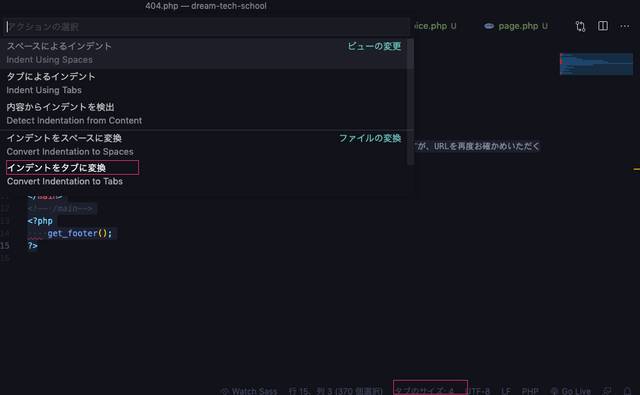Click the PHP file icon on page.php tab

[x=489, y=26]
